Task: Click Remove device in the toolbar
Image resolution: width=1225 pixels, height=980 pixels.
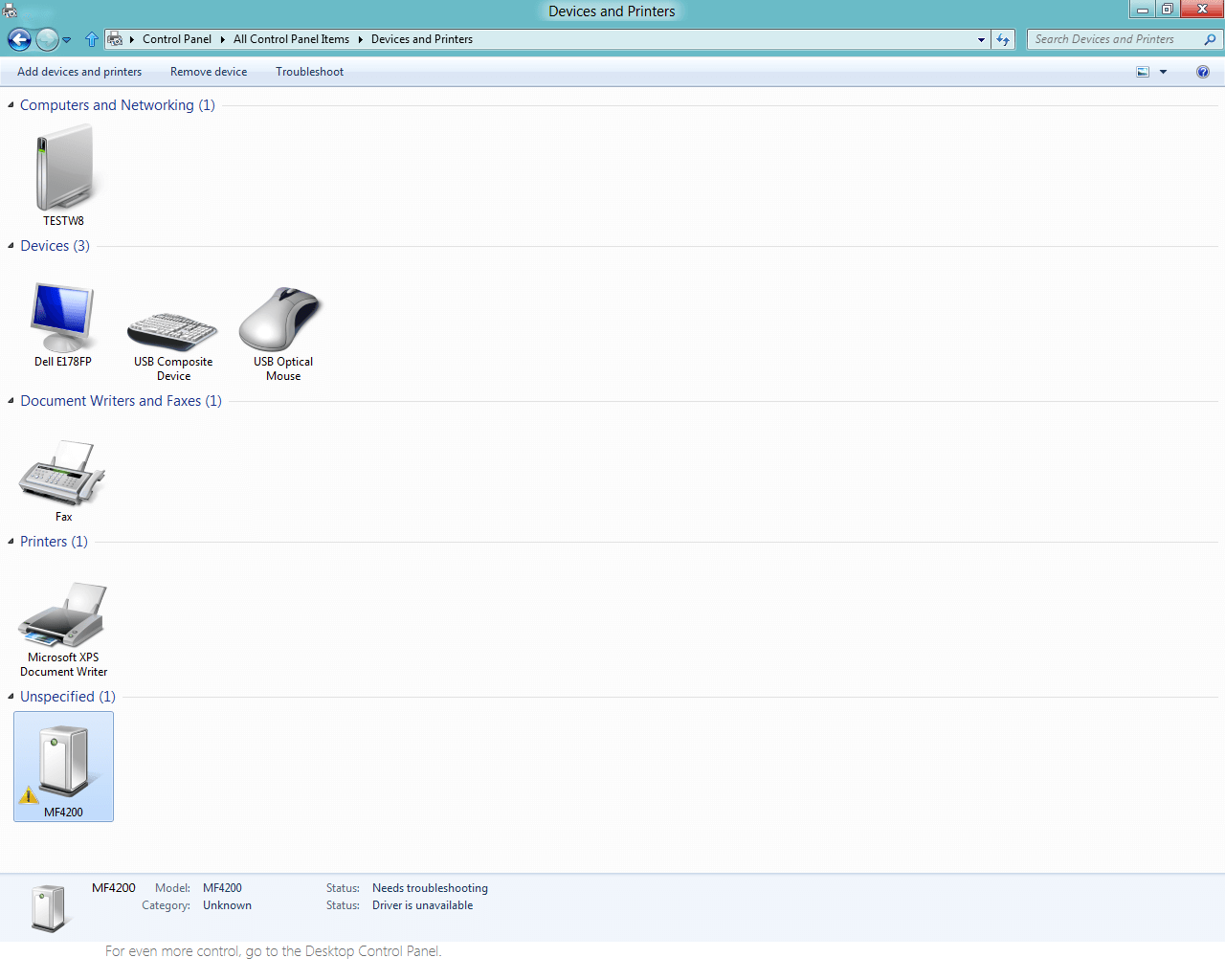Action: pos(209,72)
